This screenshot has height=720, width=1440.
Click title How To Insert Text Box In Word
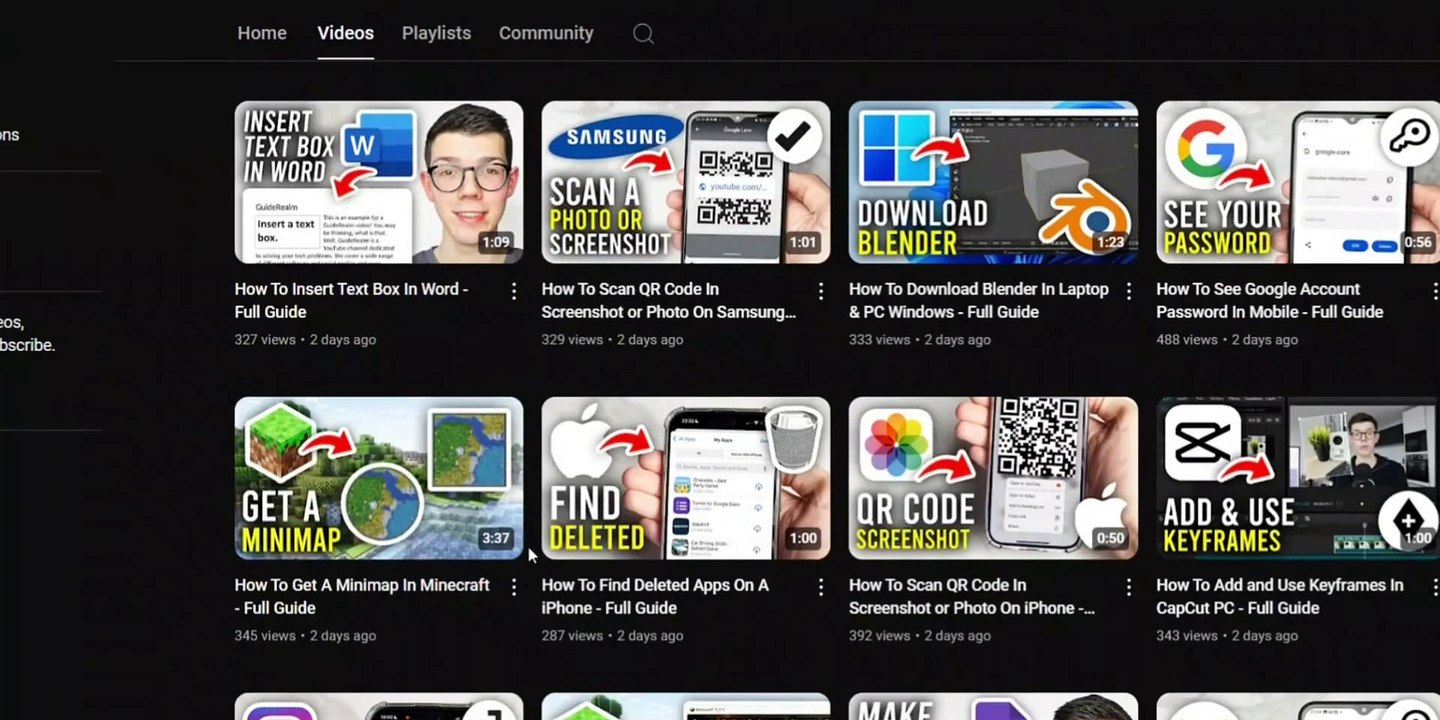pyautogui.click(x=351, y=300)
